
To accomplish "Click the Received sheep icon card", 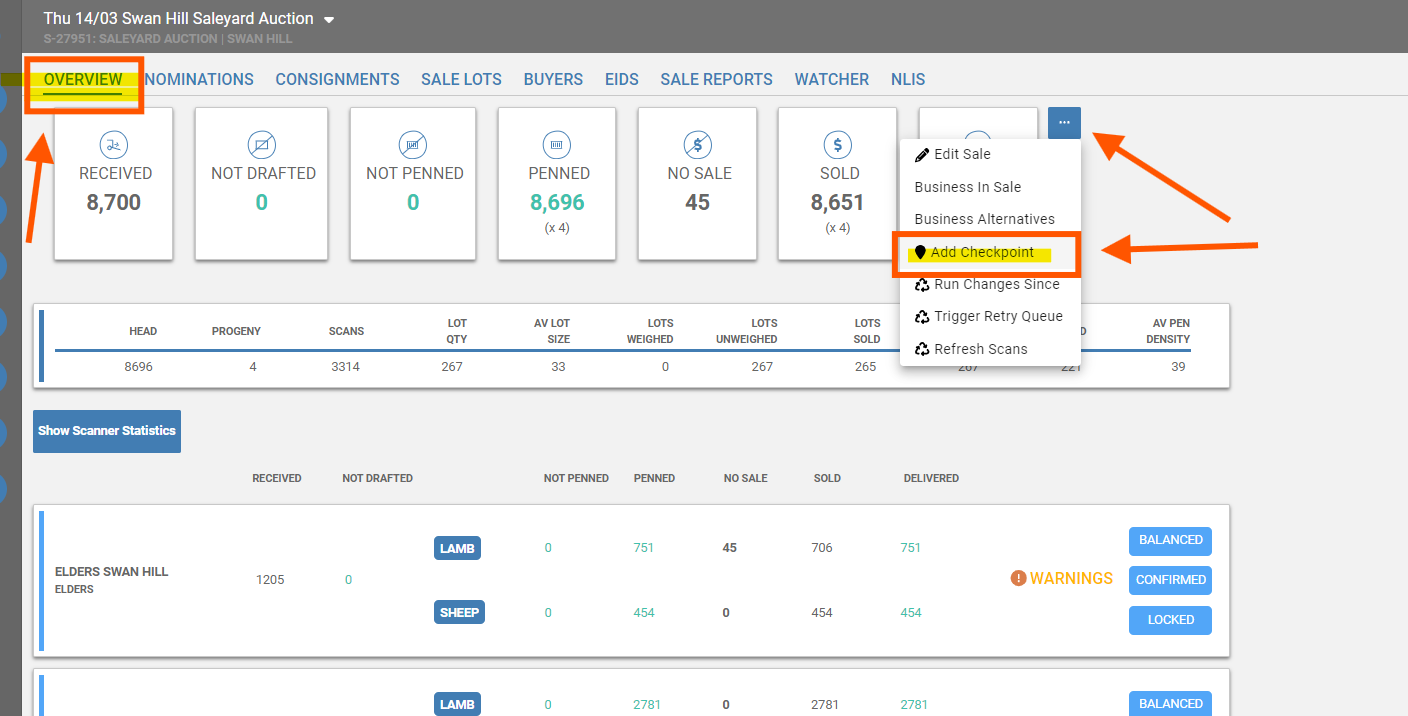I will (115, 145).
